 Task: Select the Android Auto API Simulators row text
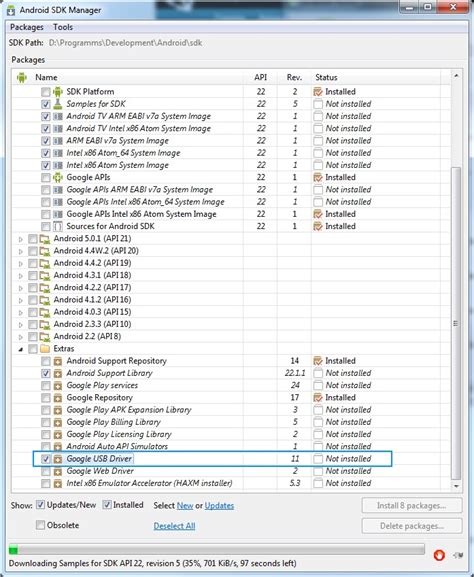117,447
